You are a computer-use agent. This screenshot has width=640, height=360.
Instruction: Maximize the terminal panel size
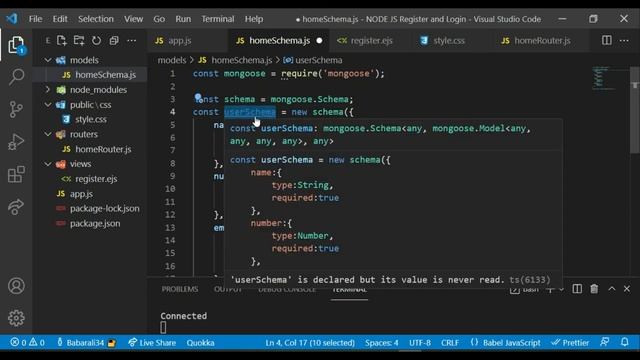[611, 289]
